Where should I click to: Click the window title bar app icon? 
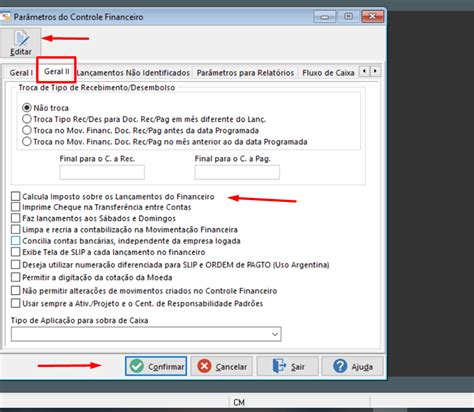click(x=5, y=17)
